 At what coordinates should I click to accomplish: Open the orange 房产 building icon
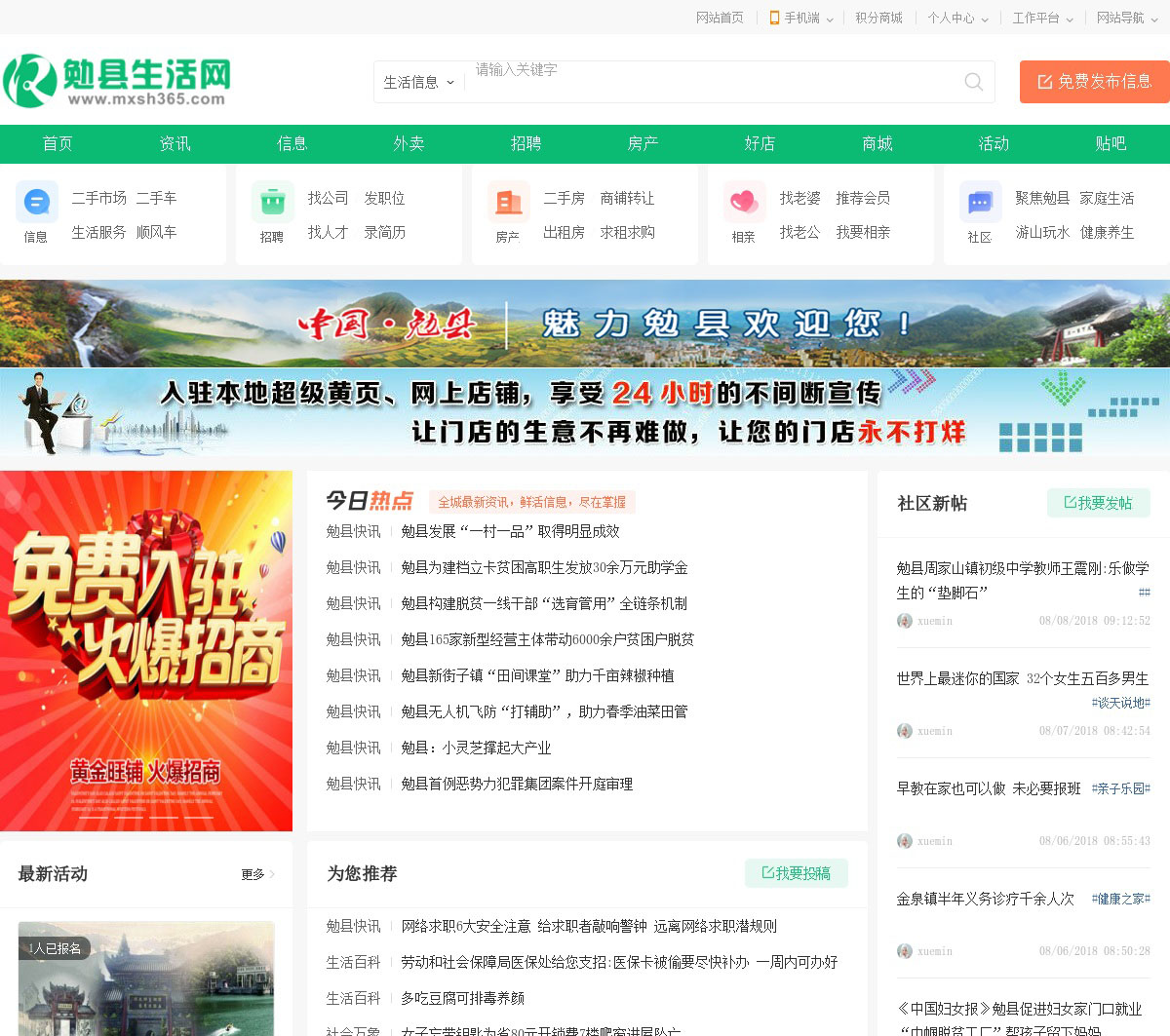(x=508, y=203)
